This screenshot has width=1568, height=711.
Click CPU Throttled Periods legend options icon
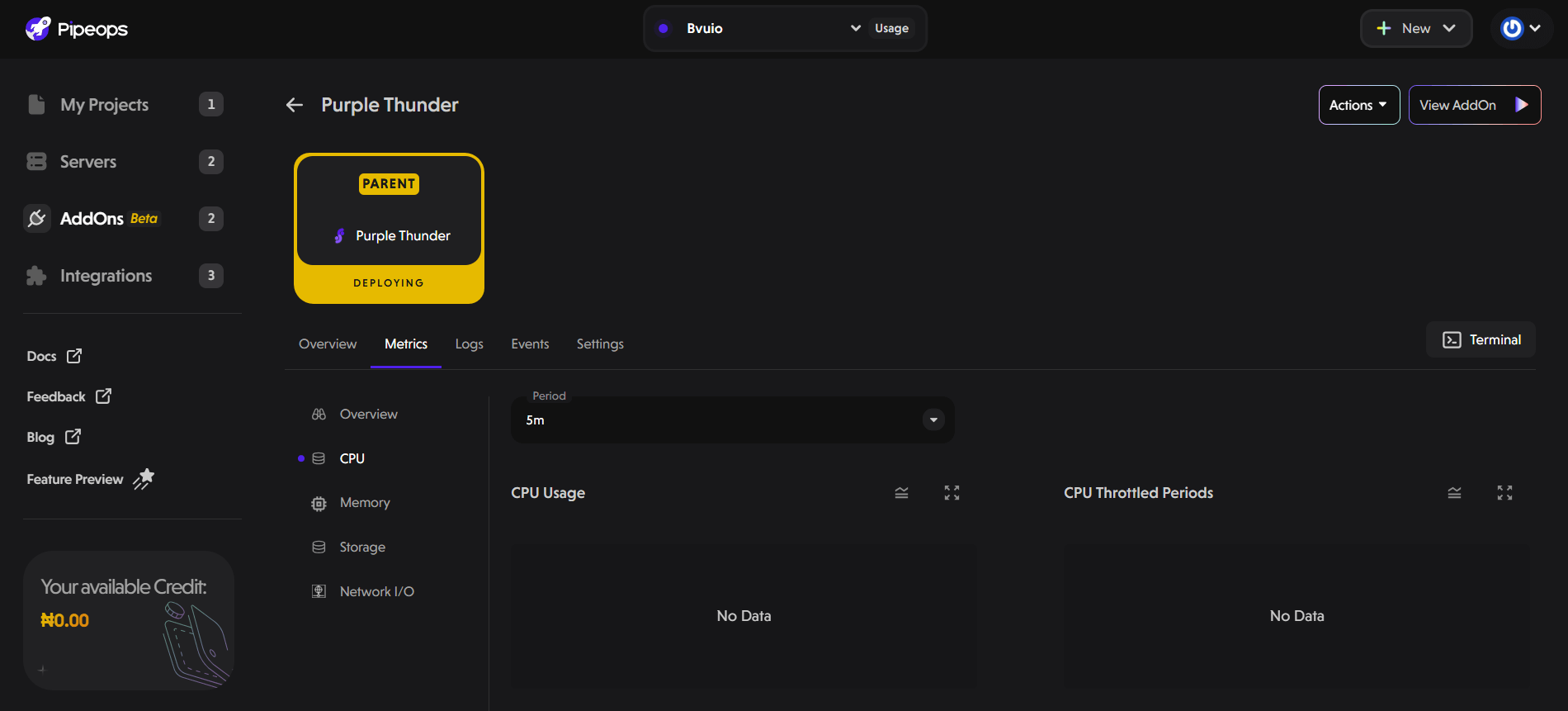pos(1454,493)
